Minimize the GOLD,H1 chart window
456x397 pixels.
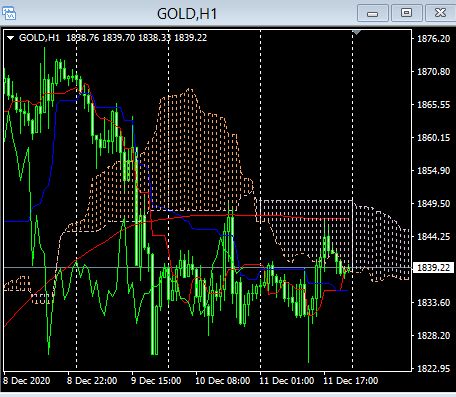373,13
